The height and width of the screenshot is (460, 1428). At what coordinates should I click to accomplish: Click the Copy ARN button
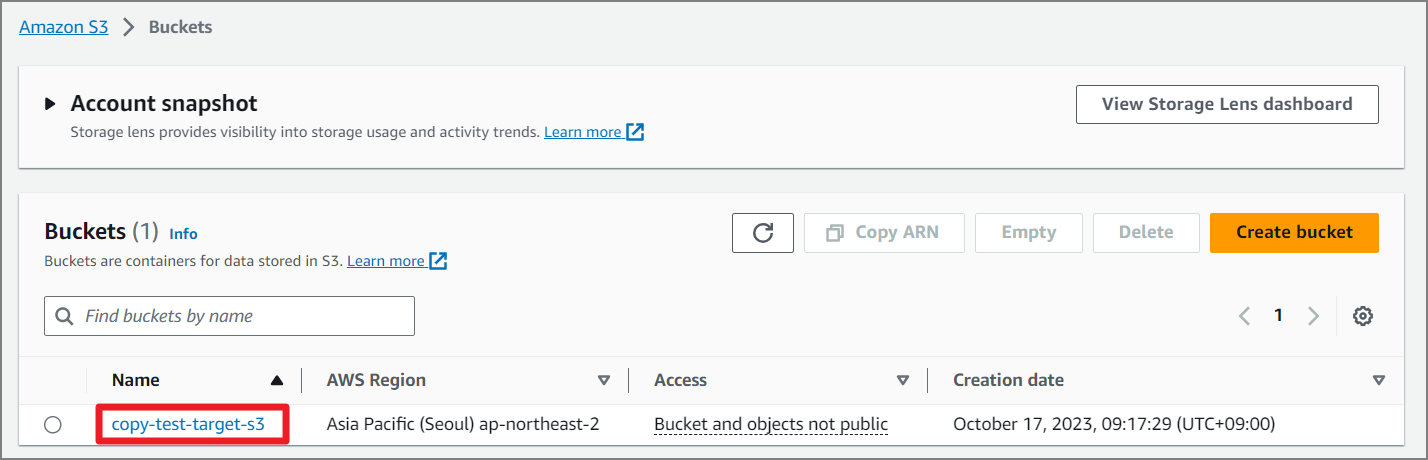click(884, 233)
